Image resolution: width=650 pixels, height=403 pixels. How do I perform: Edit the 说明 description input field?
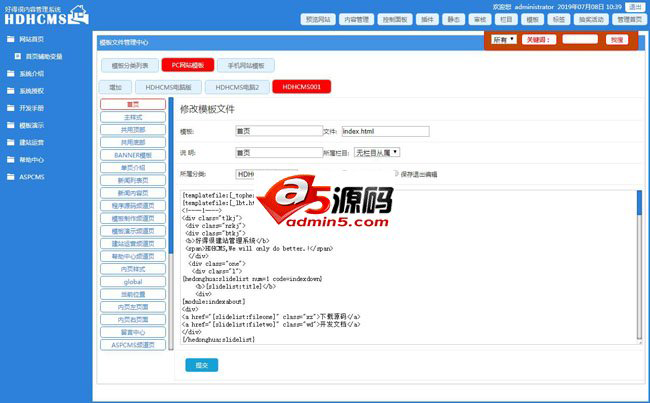279,153
